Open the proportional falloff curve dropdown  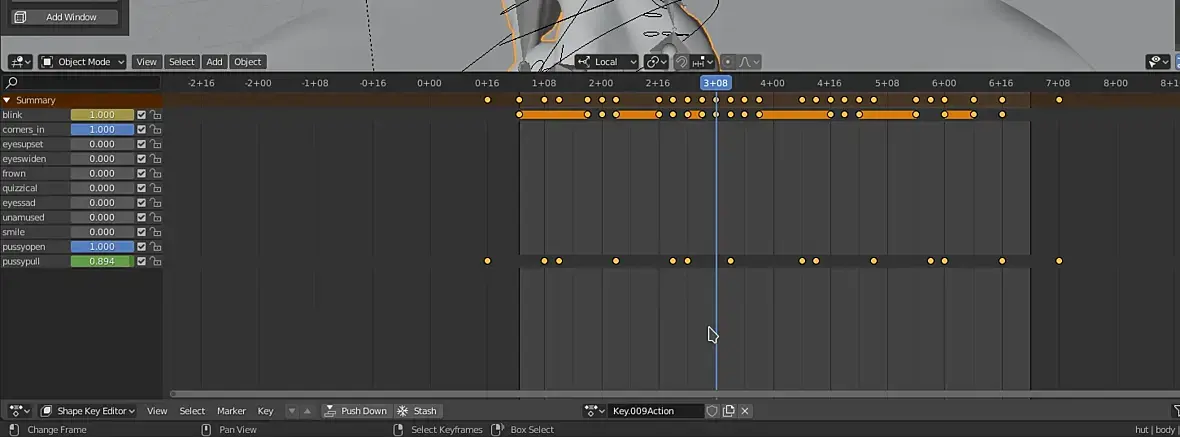tap(749, 62)
